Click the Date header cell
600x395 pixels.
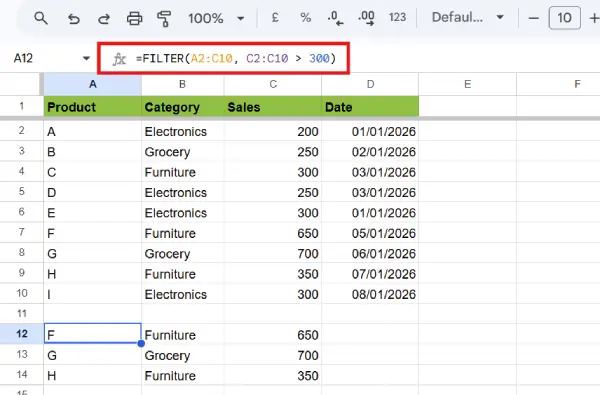tap(370, 106)
